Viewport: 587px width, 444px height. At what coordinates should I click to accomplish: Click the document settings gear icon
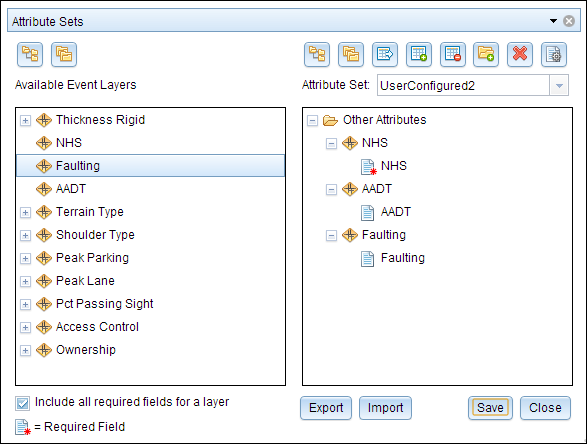(x=554, y=55)
